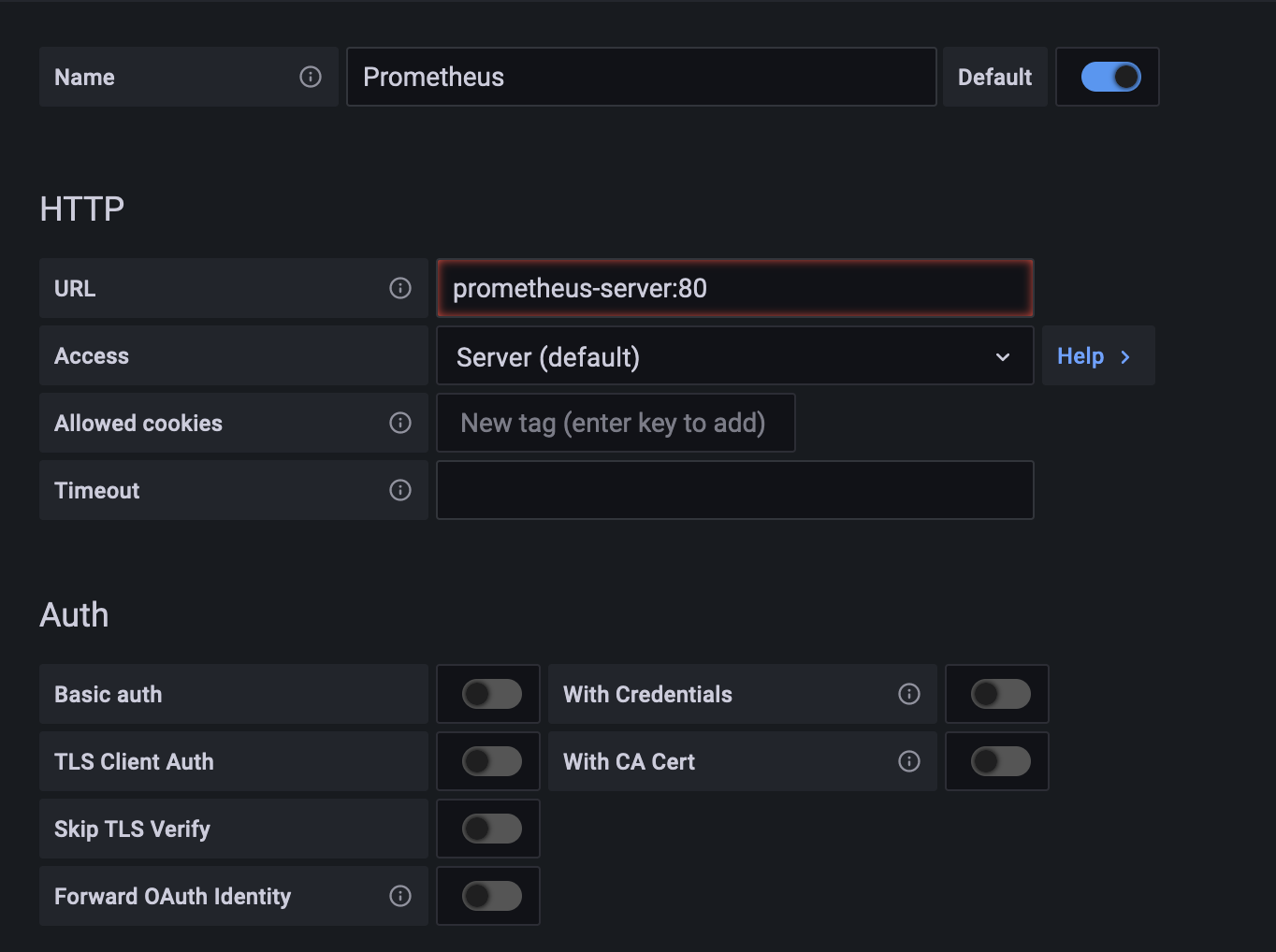
Task: Click the URL field with prometheus-server:80
Action: 735,288
